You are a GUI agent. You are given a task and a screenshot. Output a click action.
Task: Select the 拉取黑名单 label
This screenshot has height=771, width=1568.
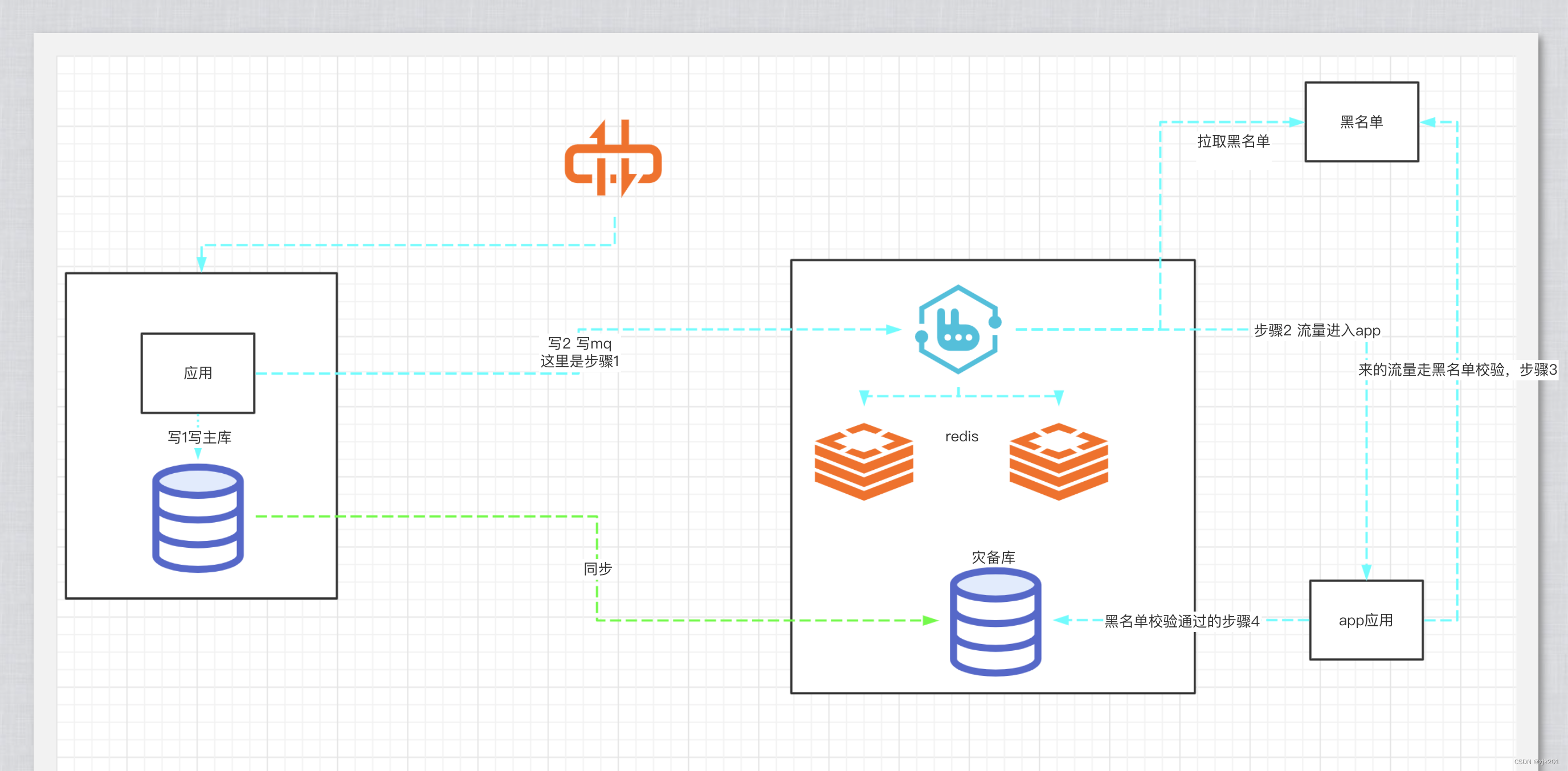point(1233,141)
